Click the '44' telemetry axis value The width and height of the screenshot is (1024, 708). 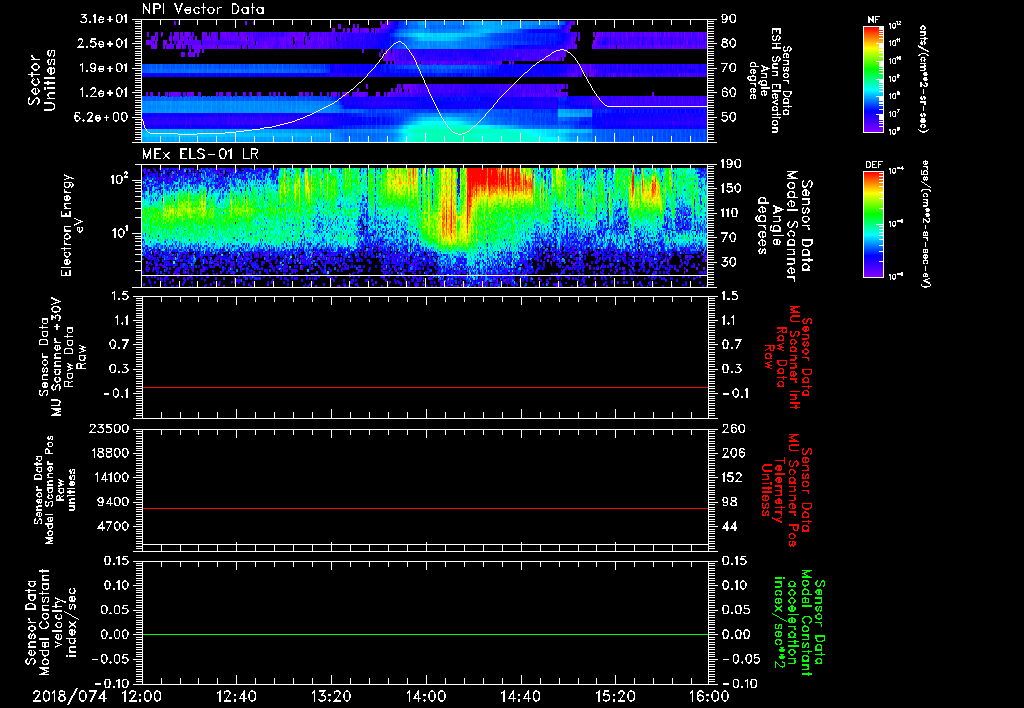728,526
